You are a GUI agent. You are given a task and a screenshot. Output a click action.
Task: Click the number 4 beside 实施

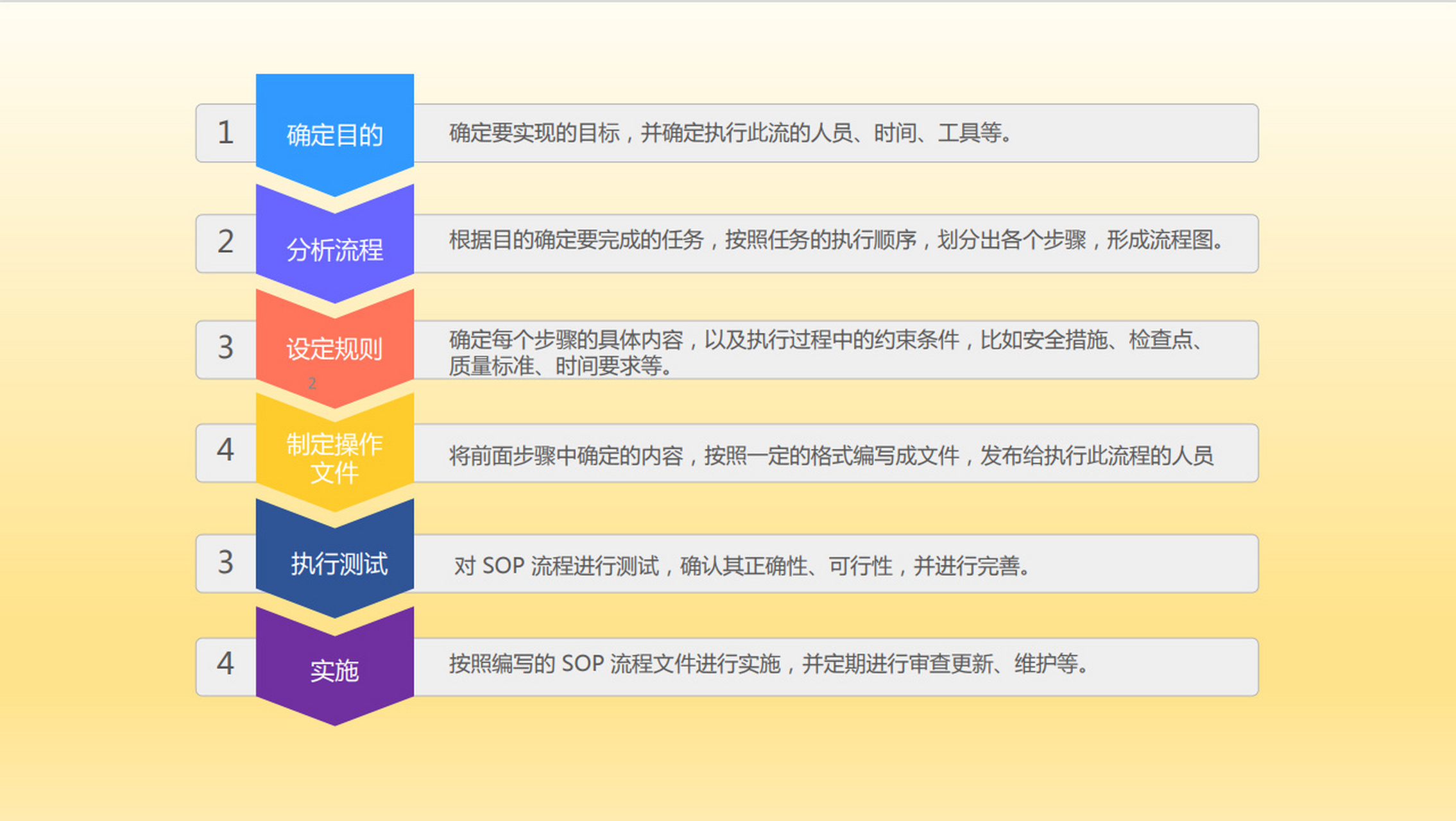click(x=225, y=666)
